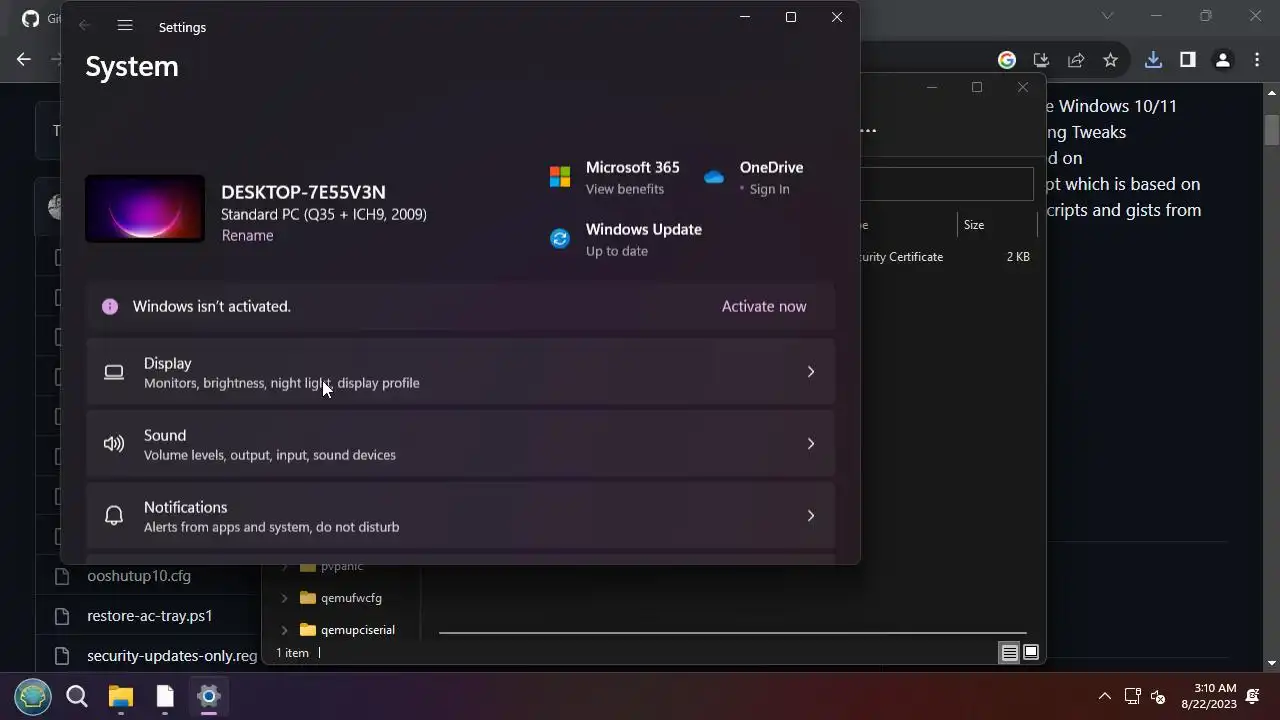Click browser vertical scrollbar thumb

[x=1272, y=130]
